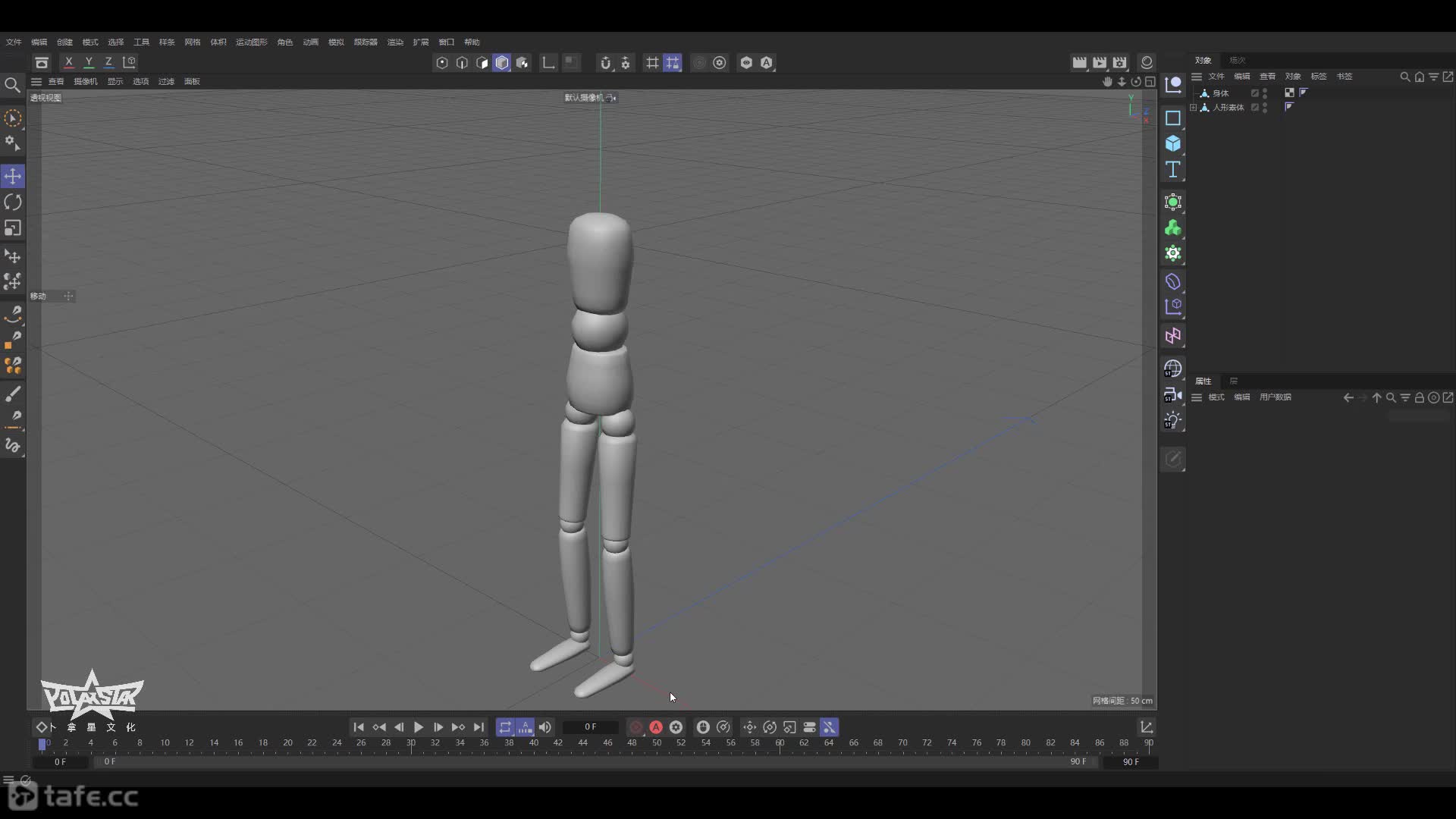This screenshot has height=819, width=1456.
Task: Toggle visibility dots of 人形素体 object
Action: (1265, 107)
